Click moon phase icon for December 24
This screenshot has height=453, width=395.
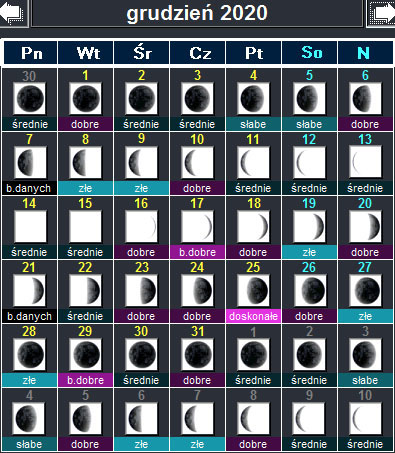click(x=197, y=291)
